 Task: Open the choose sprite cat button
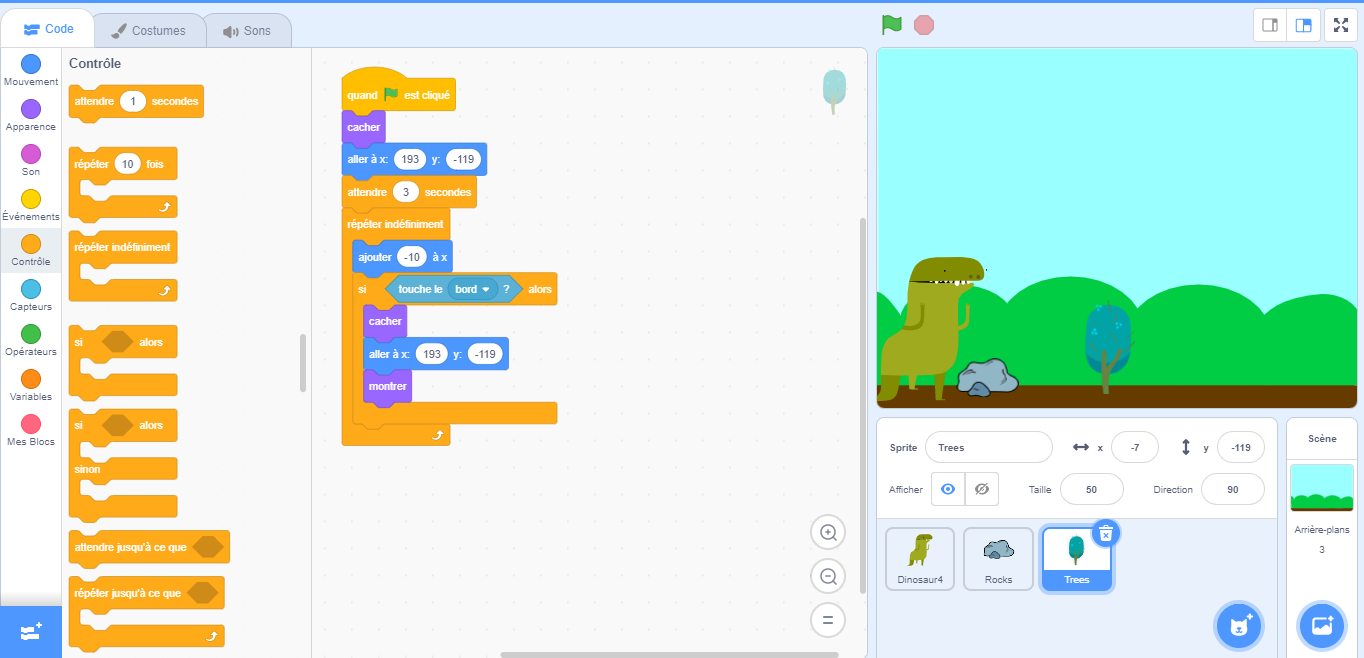click(x=1240, y=626)
